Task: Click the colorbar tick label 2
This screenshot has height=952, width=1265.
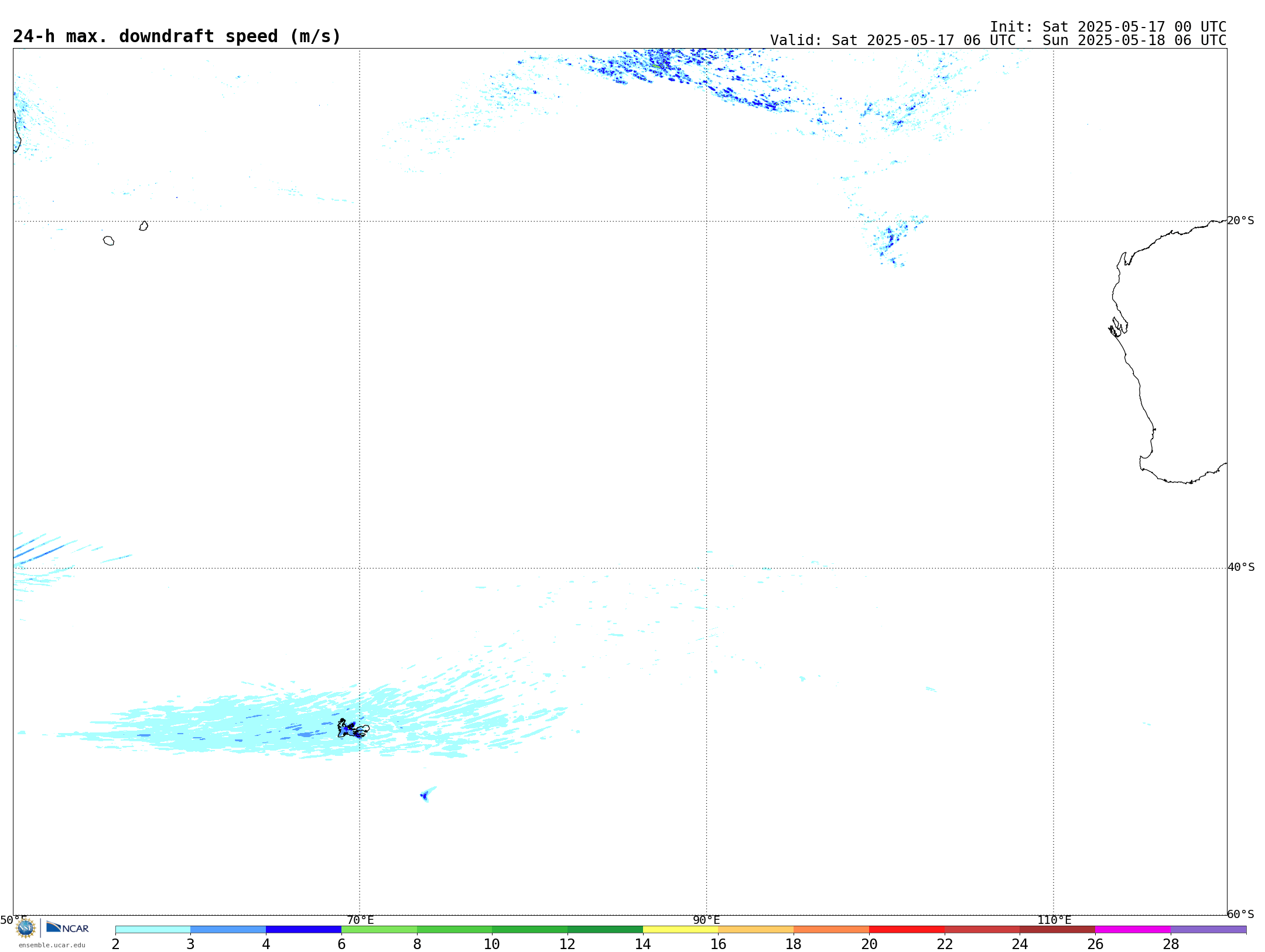Action: click(115, 944)
